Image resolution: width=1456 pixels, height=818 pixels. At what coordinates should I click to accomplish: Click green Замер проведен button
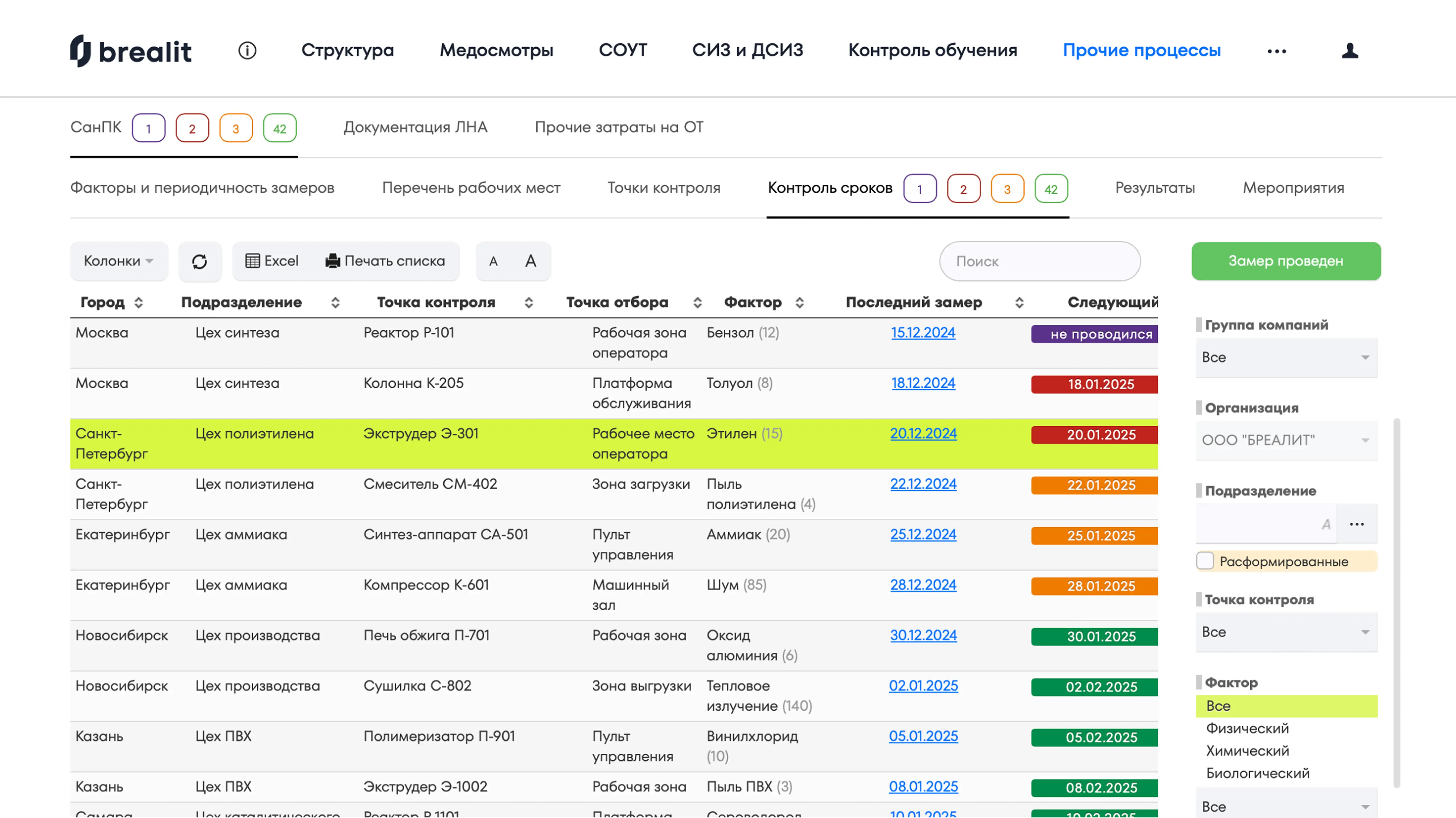1285,261
